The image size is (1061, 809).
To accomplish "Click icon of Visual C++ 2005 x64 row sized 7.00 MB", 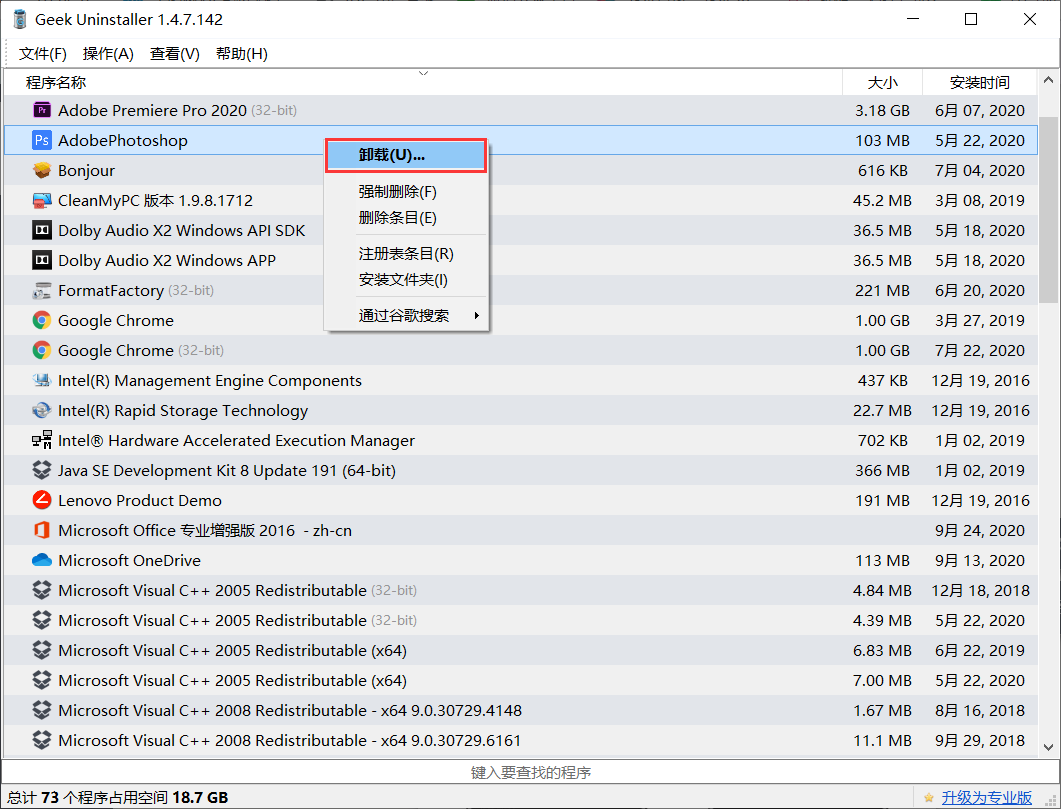I will pos(42,680).
